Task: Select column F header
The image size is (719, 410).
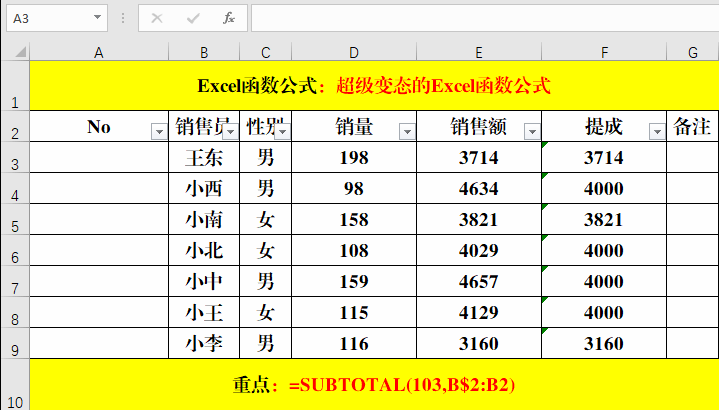Action: tap(604, 52)
